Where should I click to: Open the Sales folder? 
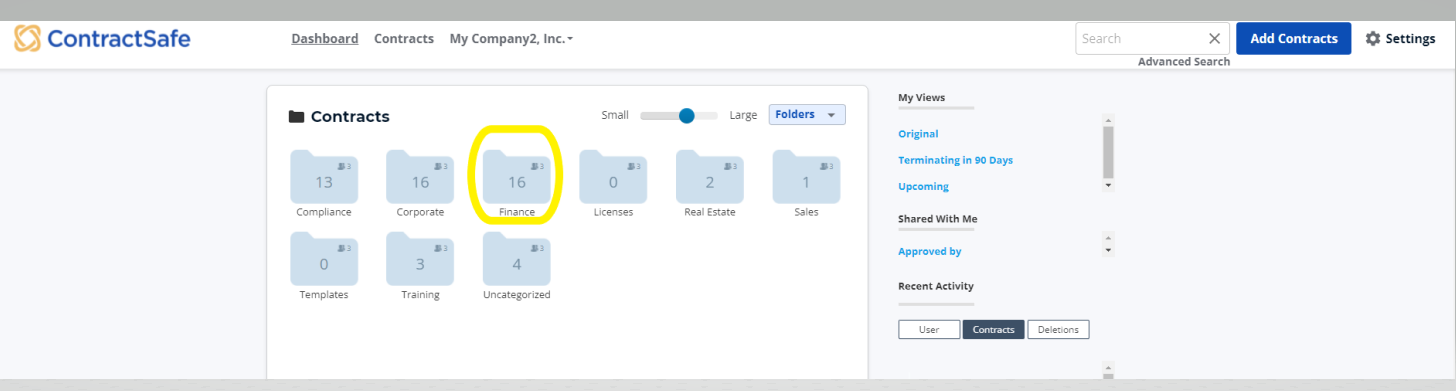point(806,177)
